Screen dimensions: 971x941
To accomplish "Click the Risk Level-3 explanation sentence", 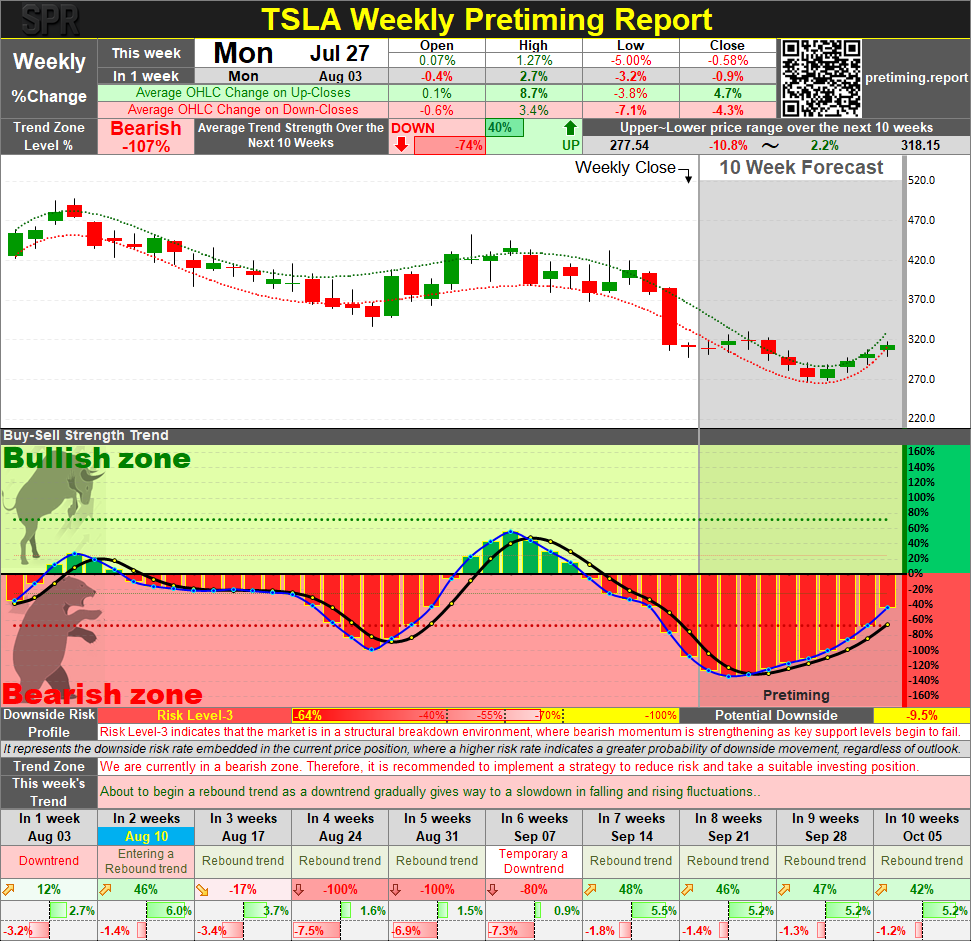I will 530,732.
